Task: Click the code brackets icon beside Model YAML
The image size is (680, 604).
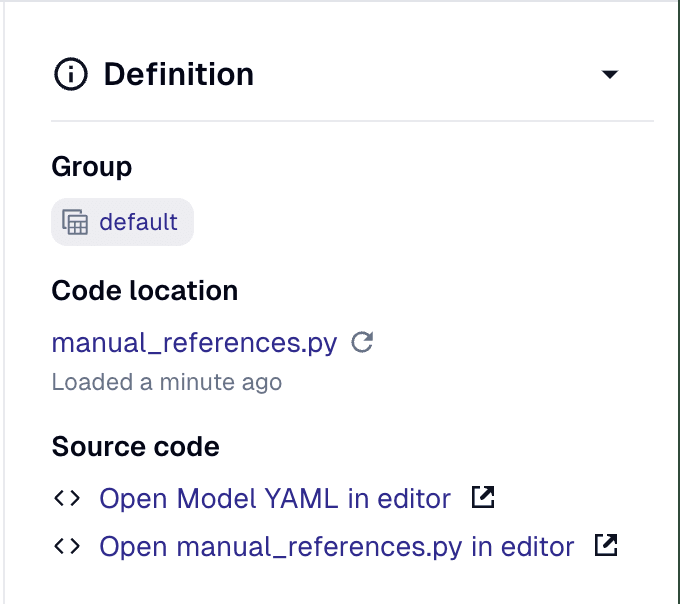Action: pyautogui.click(x=67, y=497)
